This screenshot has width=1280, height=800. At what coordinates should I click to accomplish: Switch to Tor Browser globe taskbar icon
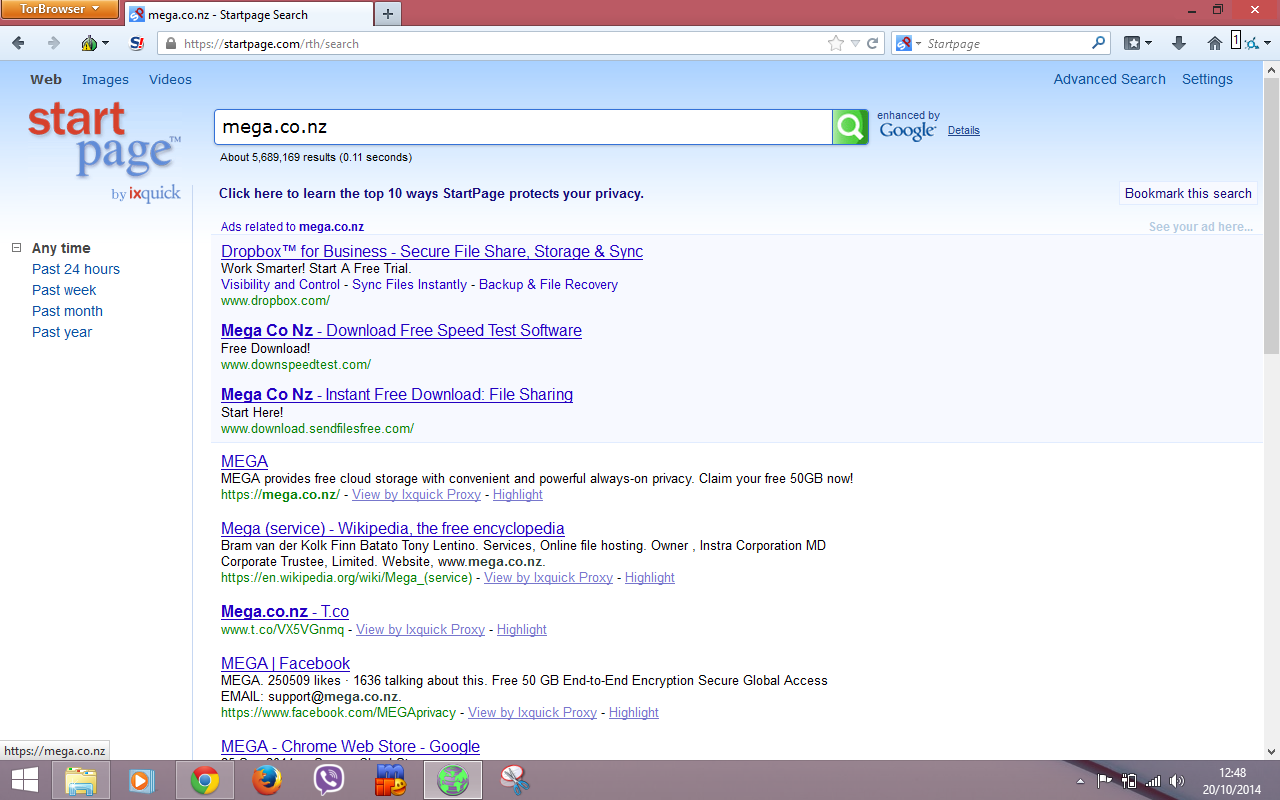point(453,780)
